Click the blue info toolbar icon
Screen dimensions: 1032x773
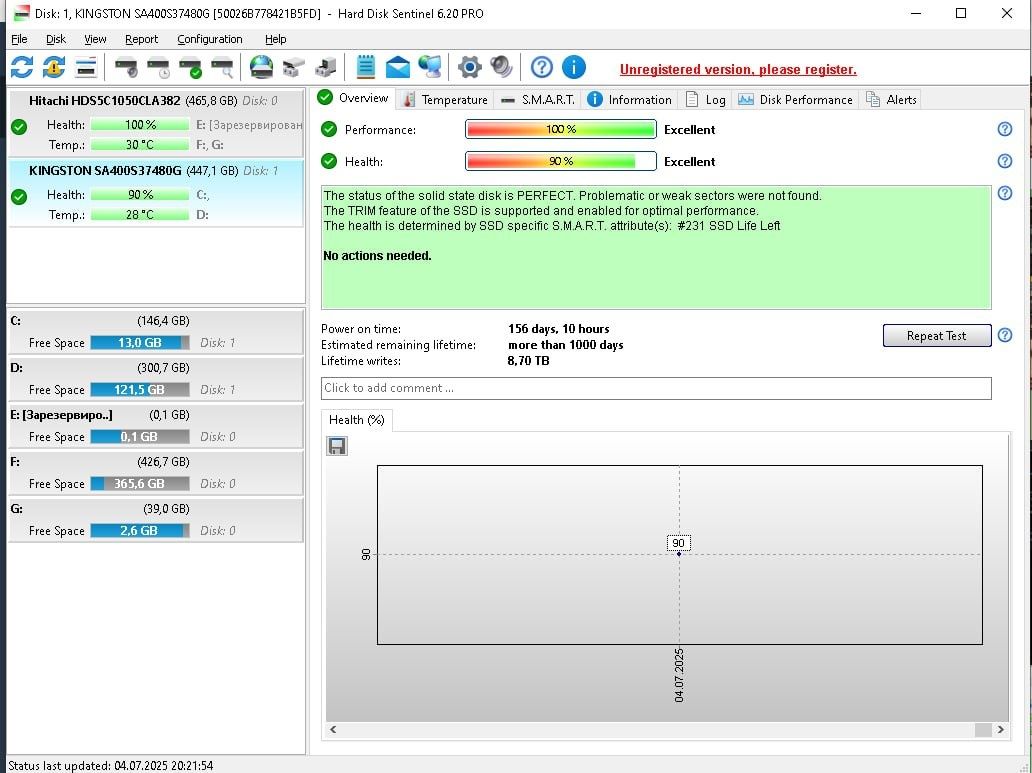(573, 67)
